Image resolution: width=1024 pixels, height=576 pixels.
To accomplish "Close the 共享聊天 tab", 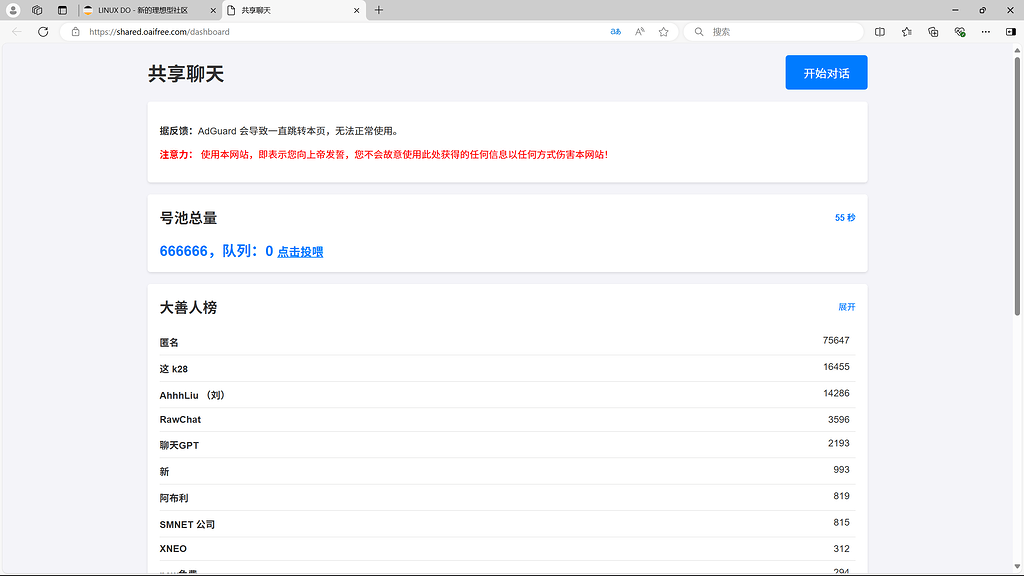I will click(357, 10).
